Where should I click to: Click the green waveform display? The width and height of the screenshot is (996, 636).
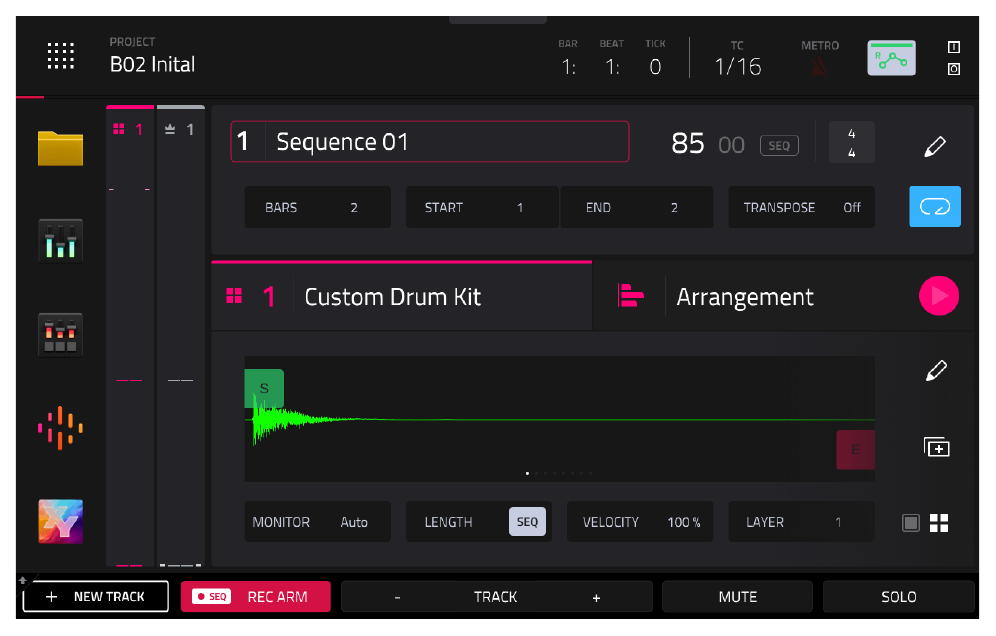coord(560,419)
